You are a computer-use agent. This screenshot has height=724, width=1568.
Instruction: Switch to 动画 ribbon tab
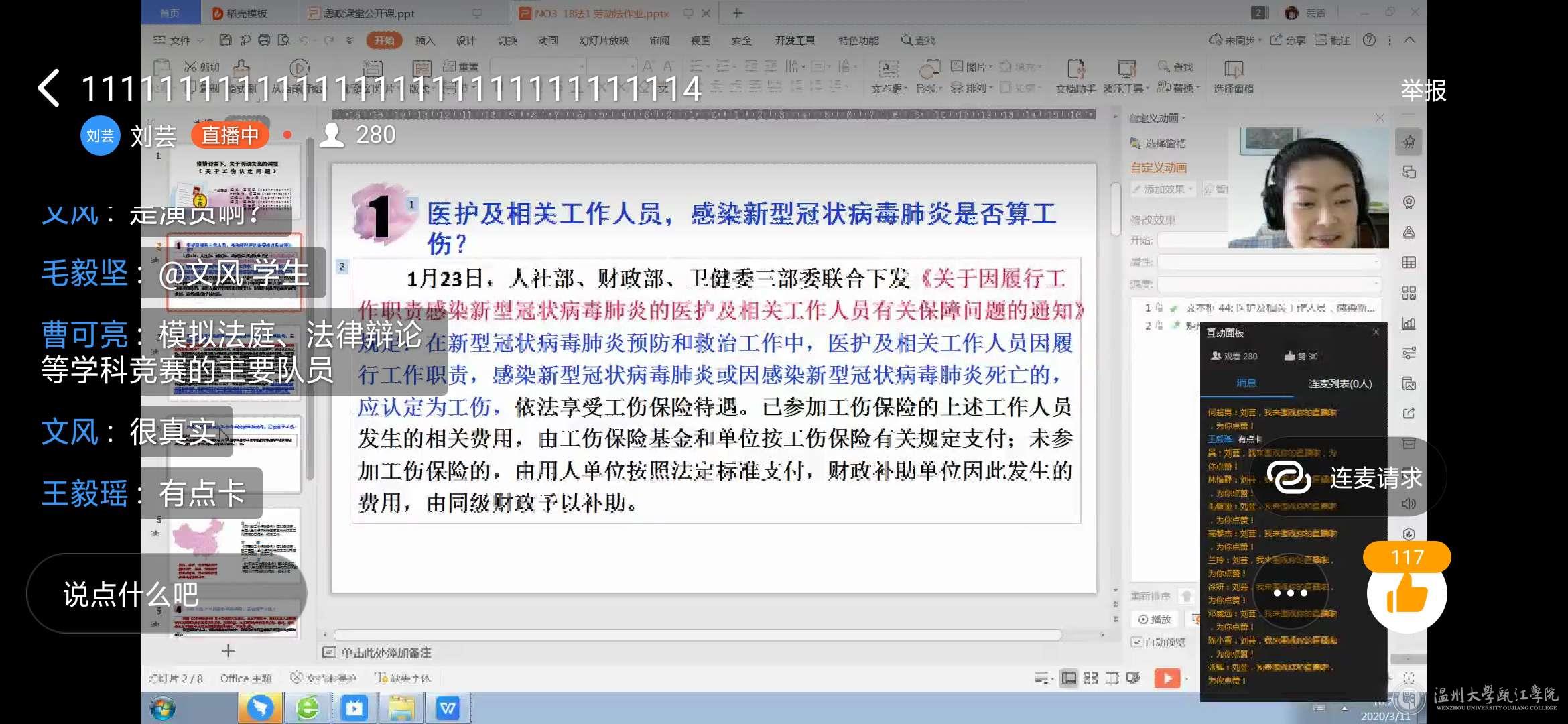(x=547, y=40)
